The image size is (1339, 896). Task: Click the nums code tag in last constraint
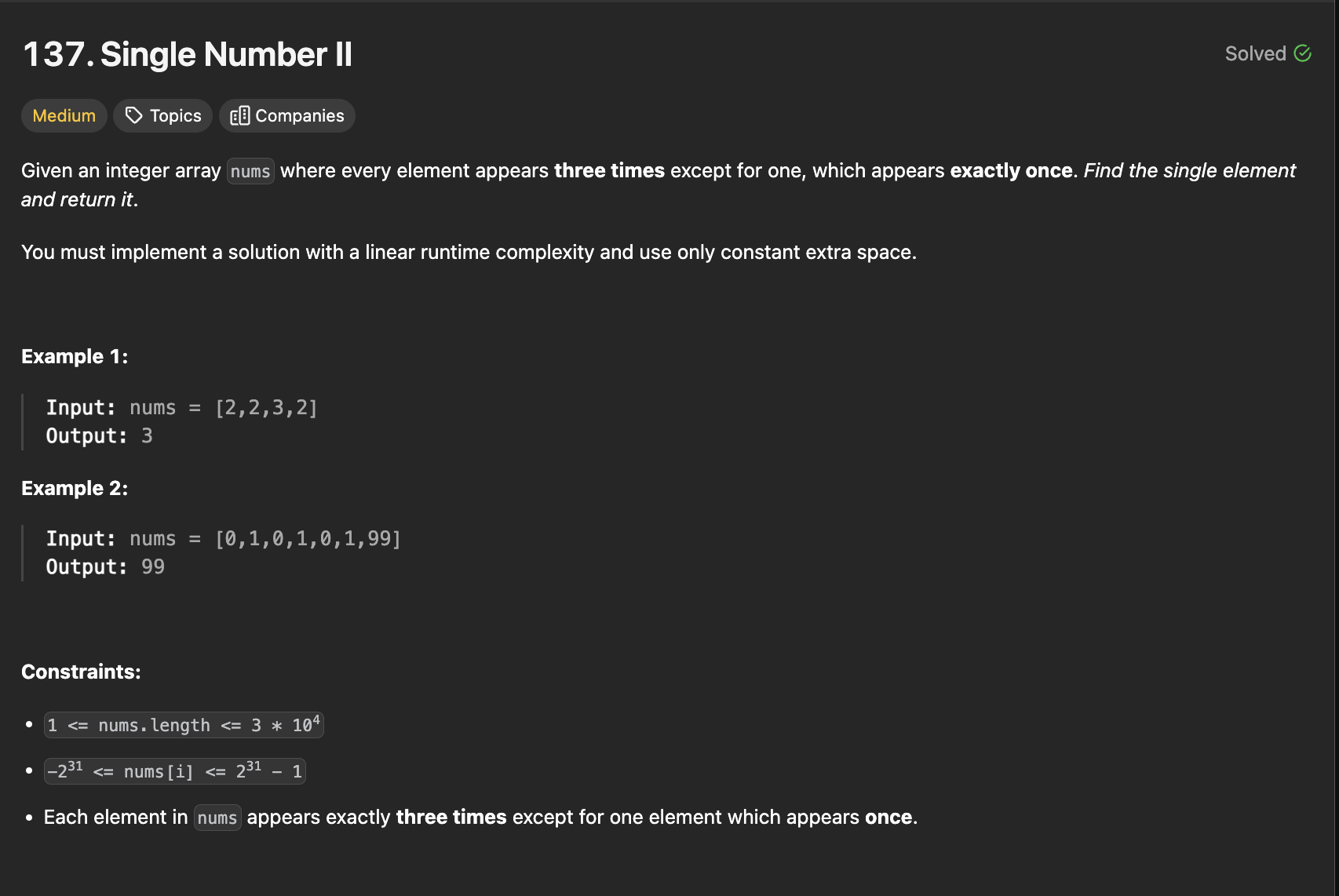click(x=217, y=818)
